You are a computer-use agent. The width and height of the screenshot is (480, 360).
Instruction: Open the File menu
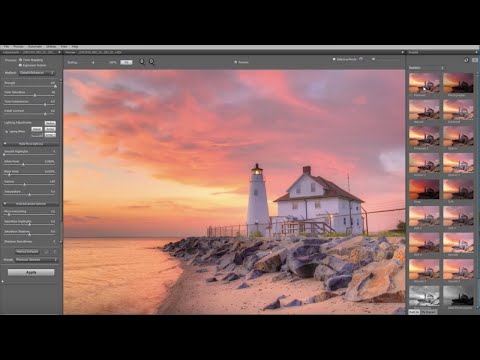tap(6, 47)
